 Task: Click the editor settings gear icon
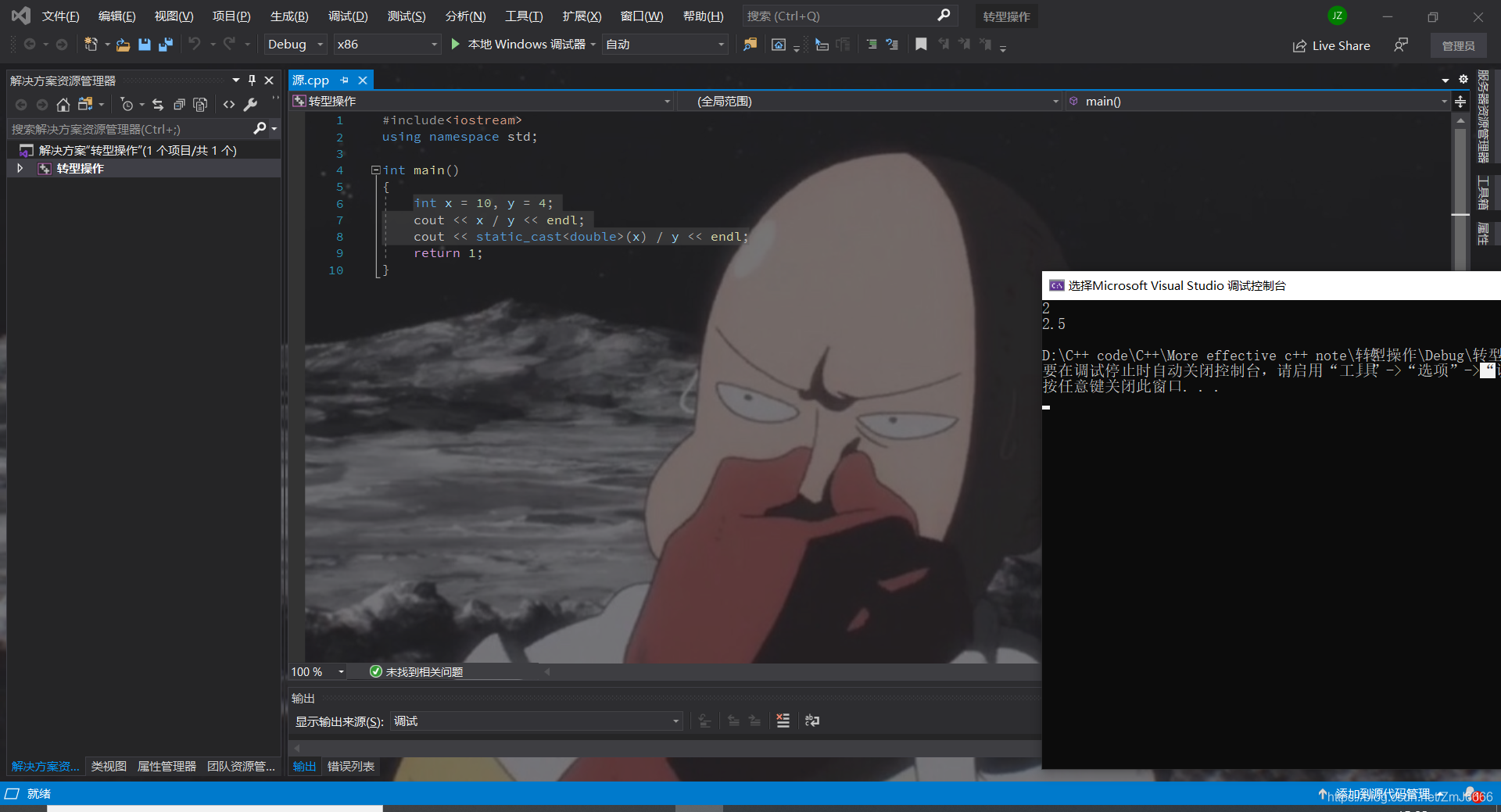[1463, 80]
